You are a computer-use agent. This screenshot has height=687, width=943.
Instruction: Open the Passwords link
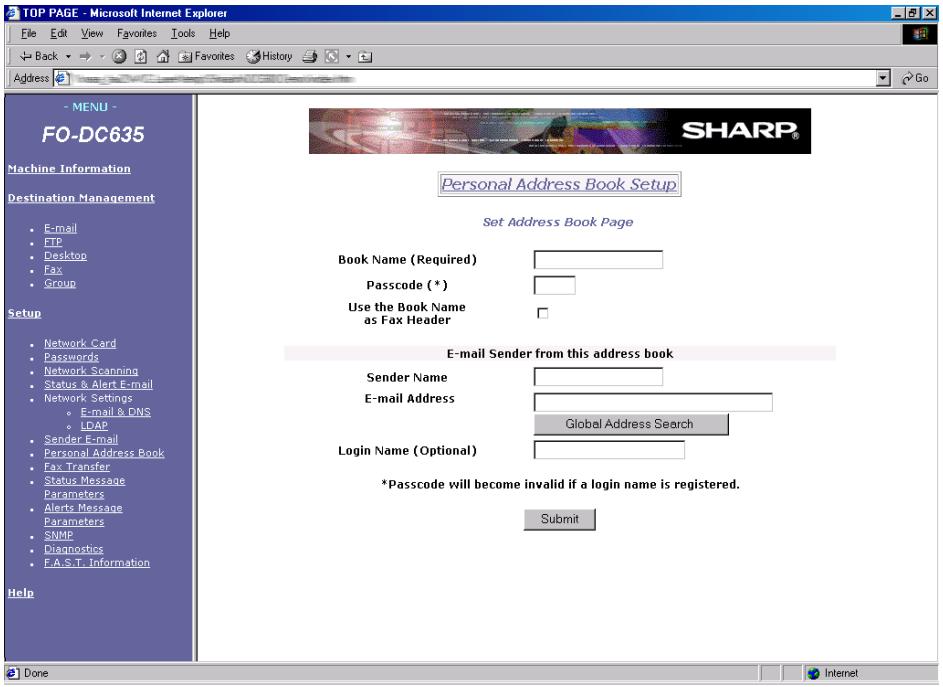71,357
